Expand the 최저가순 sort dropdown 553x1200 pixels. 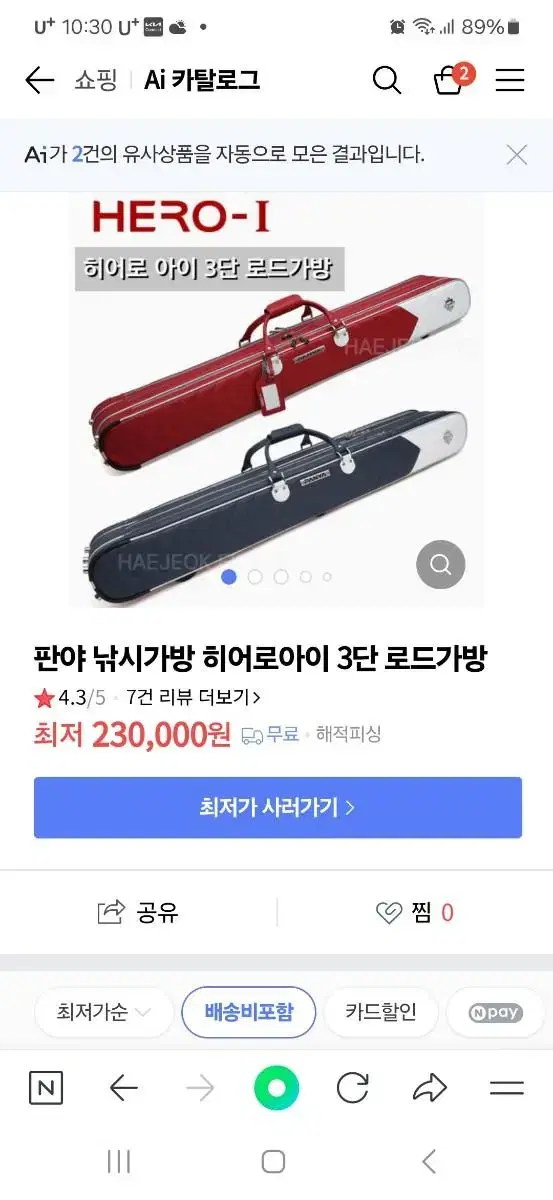[104, 1012]
